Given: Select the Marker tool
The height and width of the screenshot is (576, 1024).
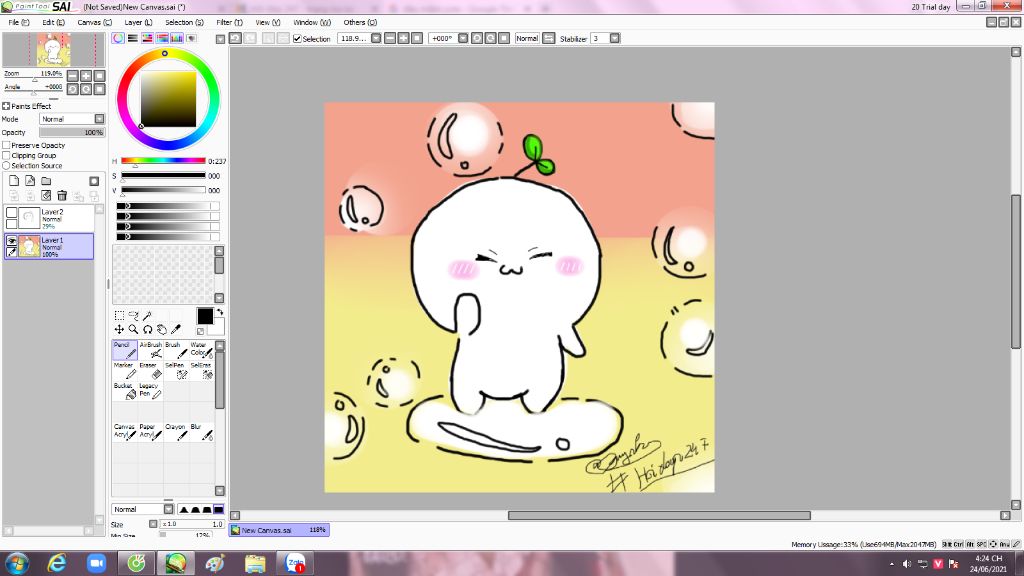Looking at the screenshot, I should [124, 371].
